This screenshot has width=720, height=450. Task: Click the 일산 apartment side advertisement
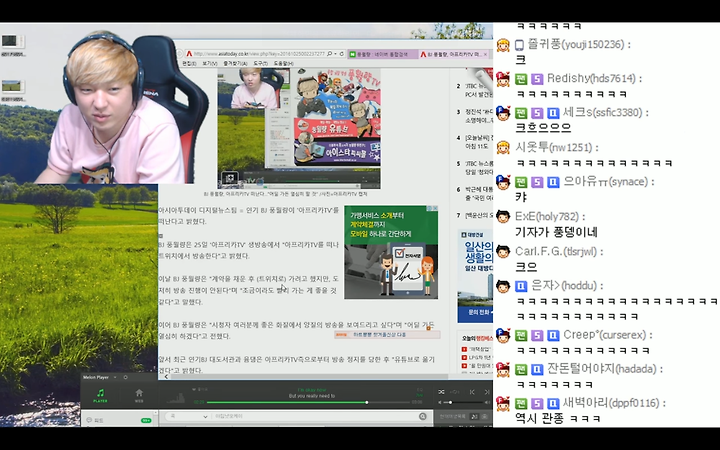(x=475, y=276)
